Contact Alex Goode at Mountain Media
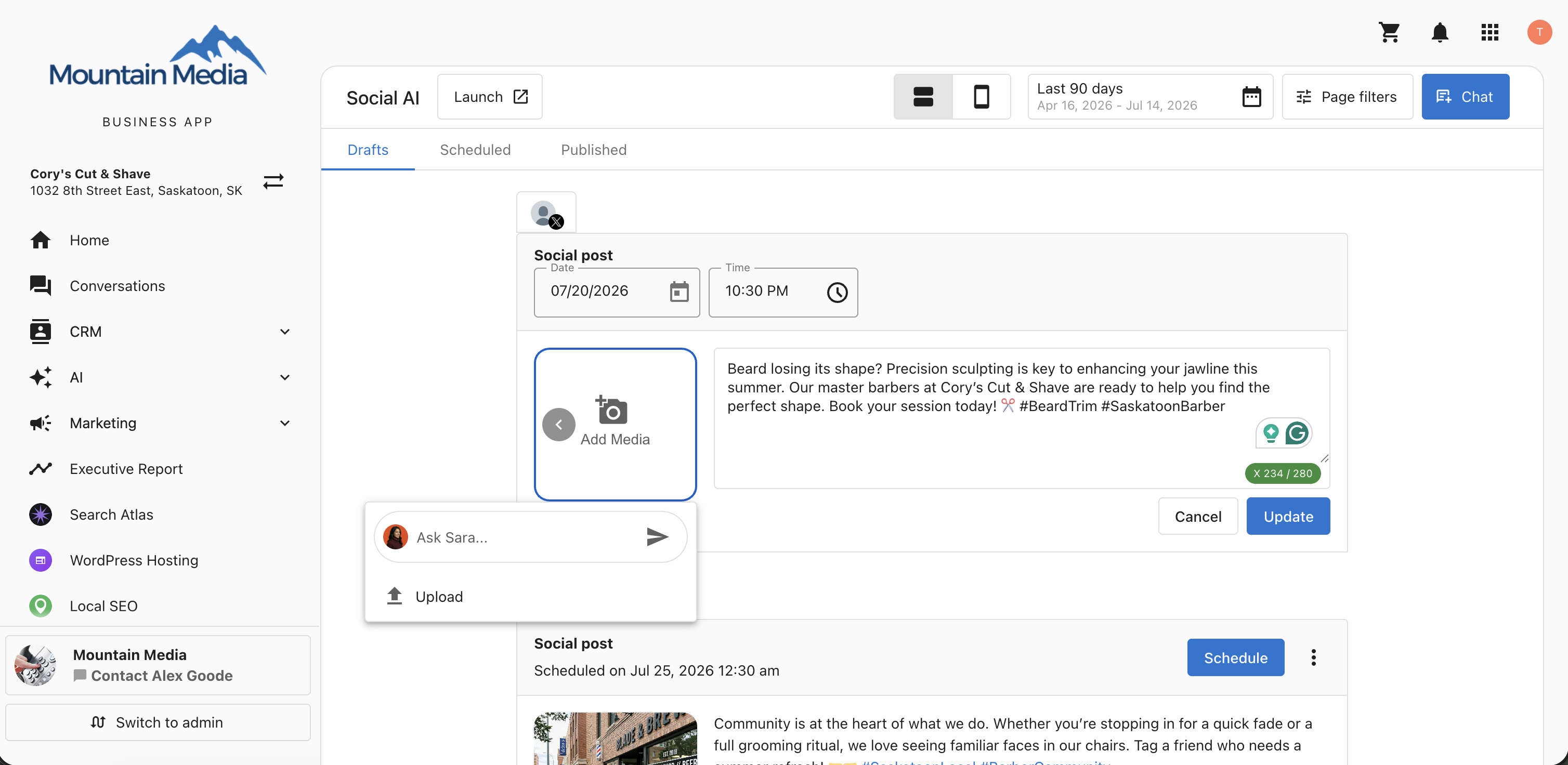Viewport: 1568px width, 765px height. pyautogui.click(x=162, y=676)
